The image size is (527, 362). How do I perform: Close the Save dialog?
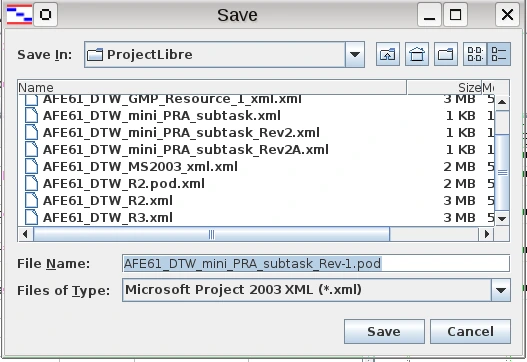coord(507,14)
